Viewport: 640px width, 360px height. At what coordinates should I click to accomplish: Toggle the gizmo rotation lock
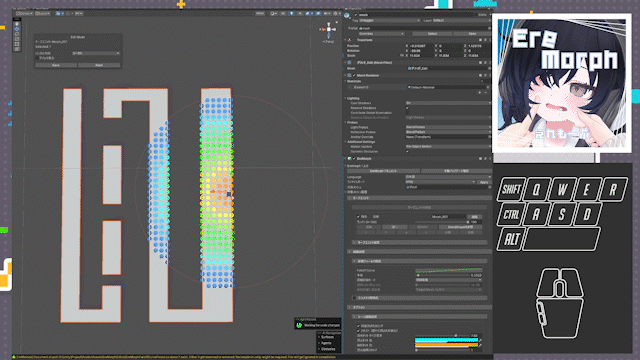(x=337, y=23)
